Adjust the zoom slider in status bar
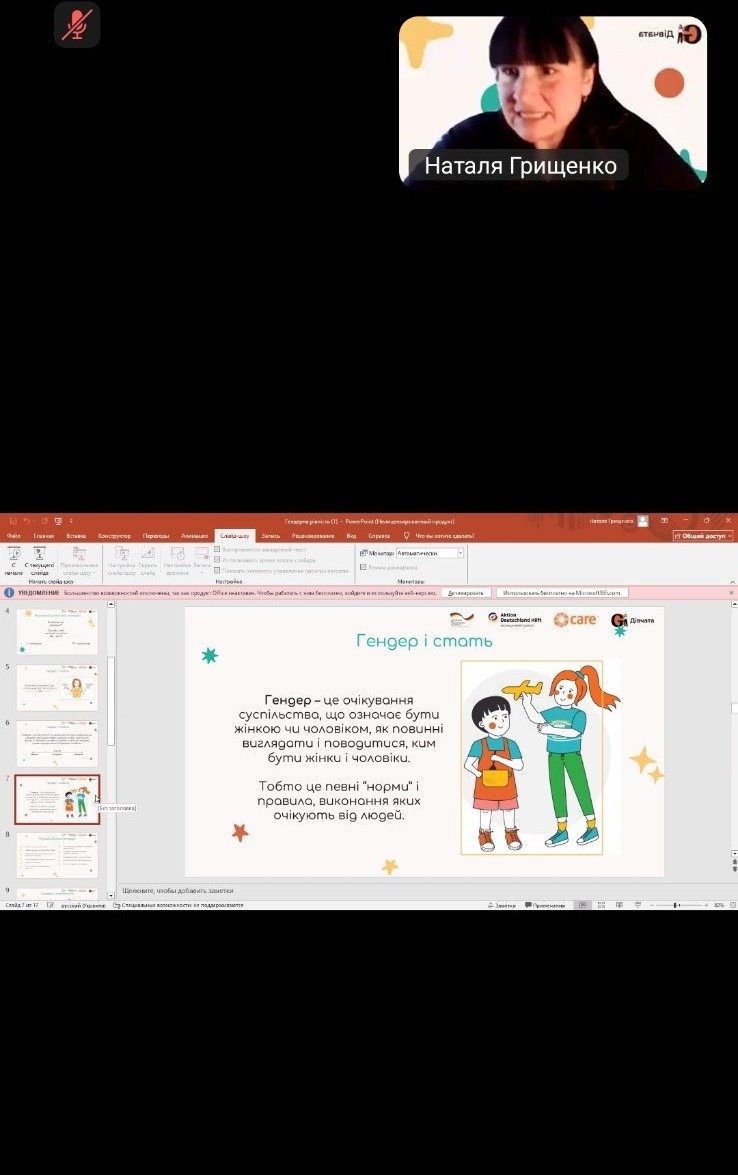 pos(677,905)
